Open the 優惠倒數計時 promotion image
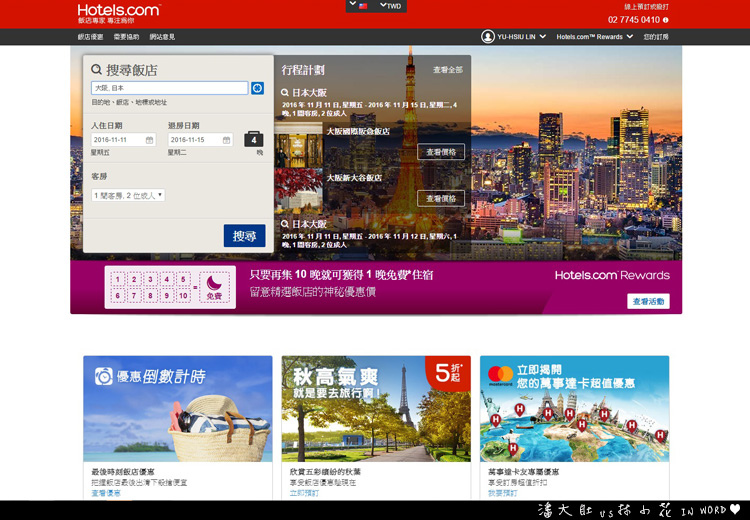750x520 pixels. 178,409
